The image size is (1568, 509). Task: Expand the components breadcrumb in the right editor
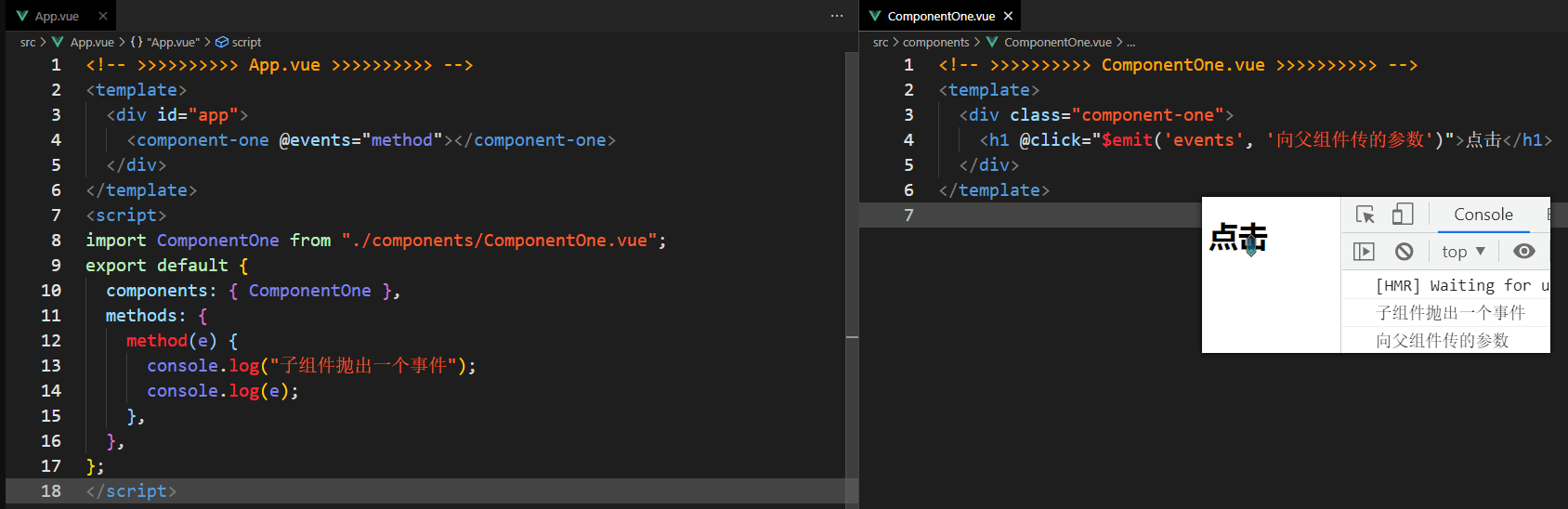click(935, 42)
